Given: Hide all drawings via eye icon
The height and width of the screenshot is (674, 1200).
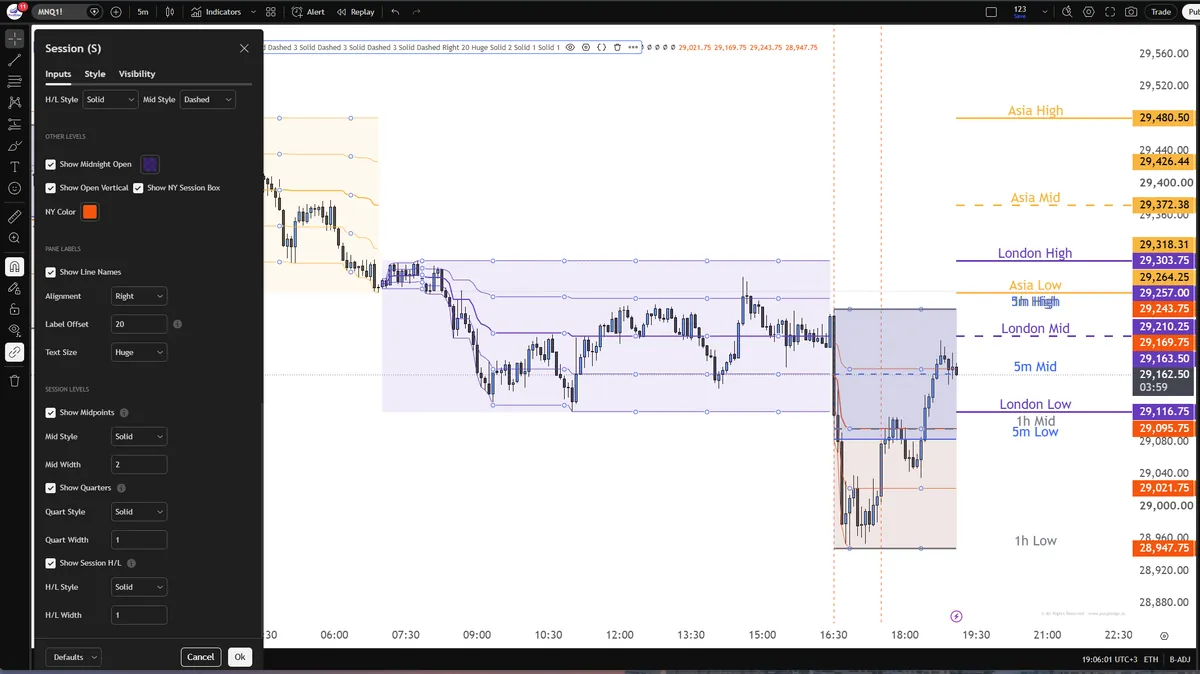Looking at the screenshot, I should (x=14, y=330).
